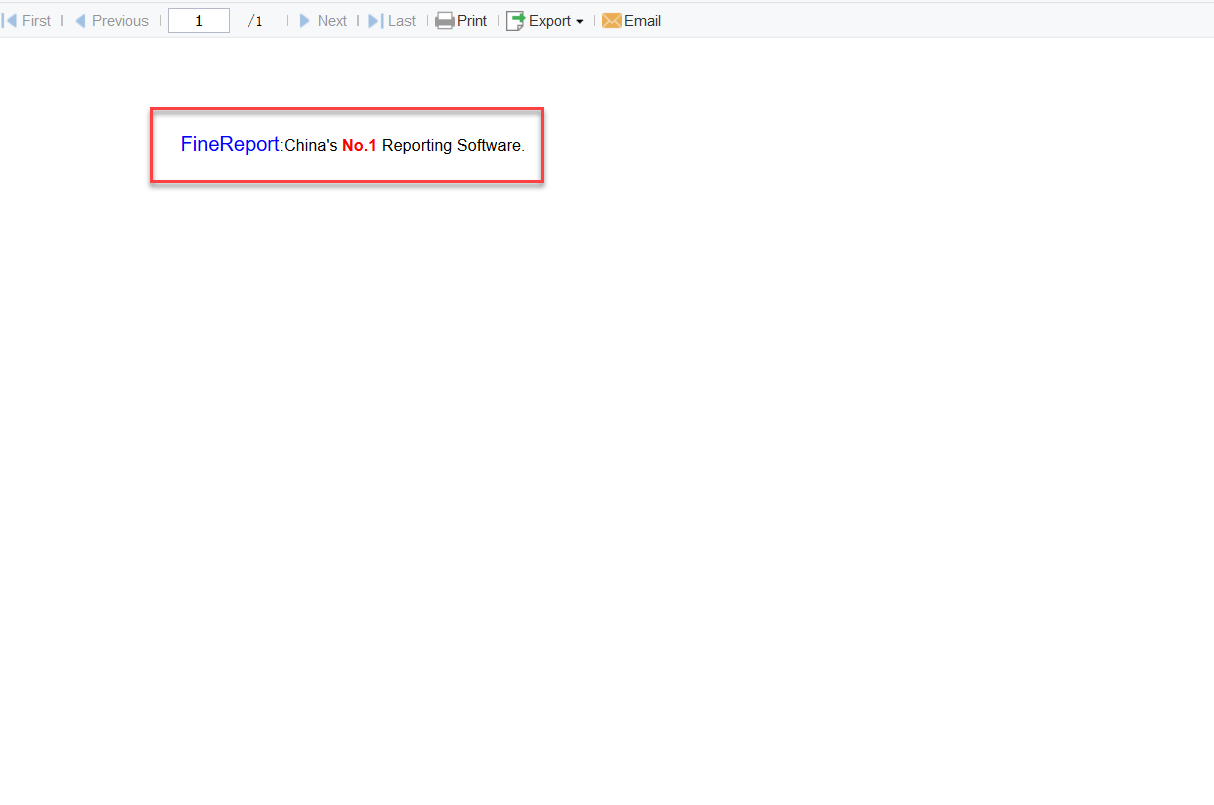Image resolution: width=1214 pixels, height=805 pixels.
Task: Open Export format choices from the toolbar
Action: point(546,20)
